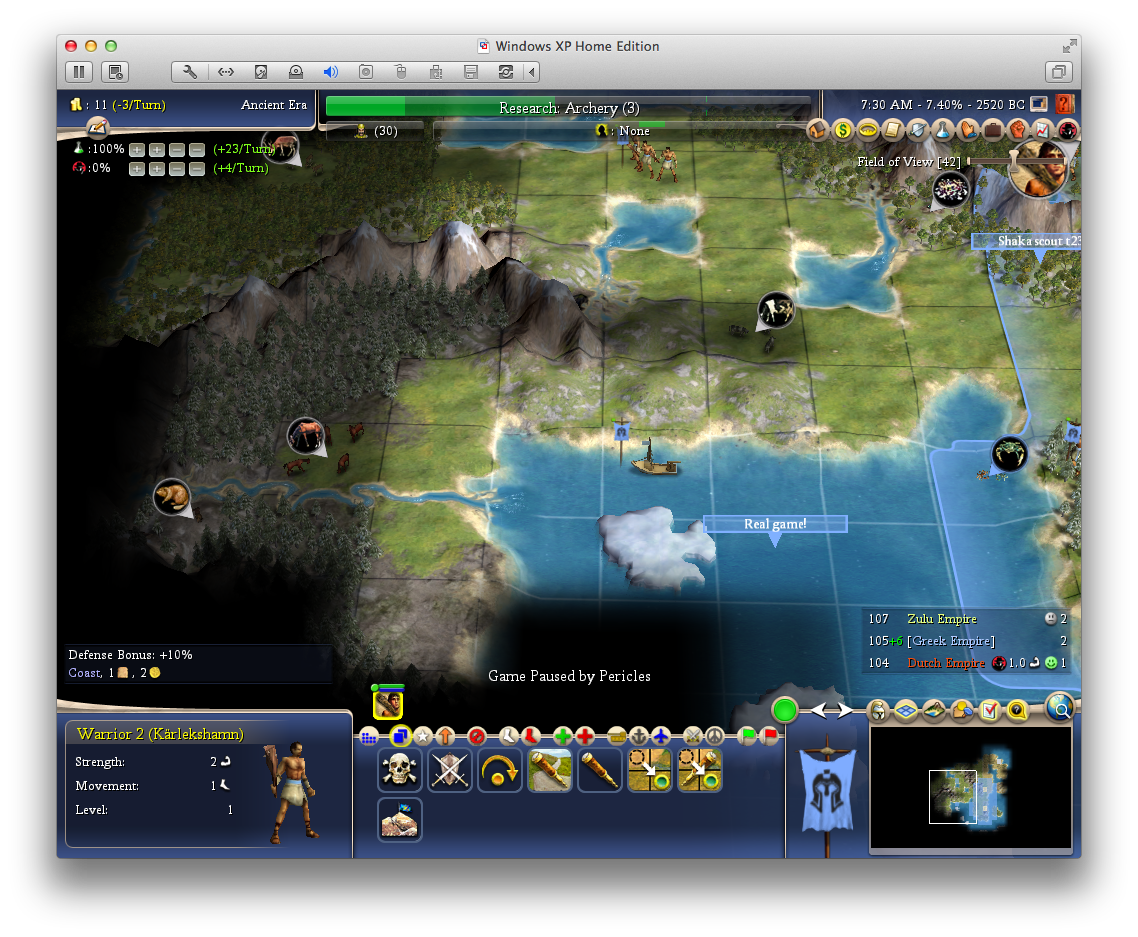1138x937 pixels.
Task: Toggle the red no-entry plot list filter
Action: pos(477,737)
